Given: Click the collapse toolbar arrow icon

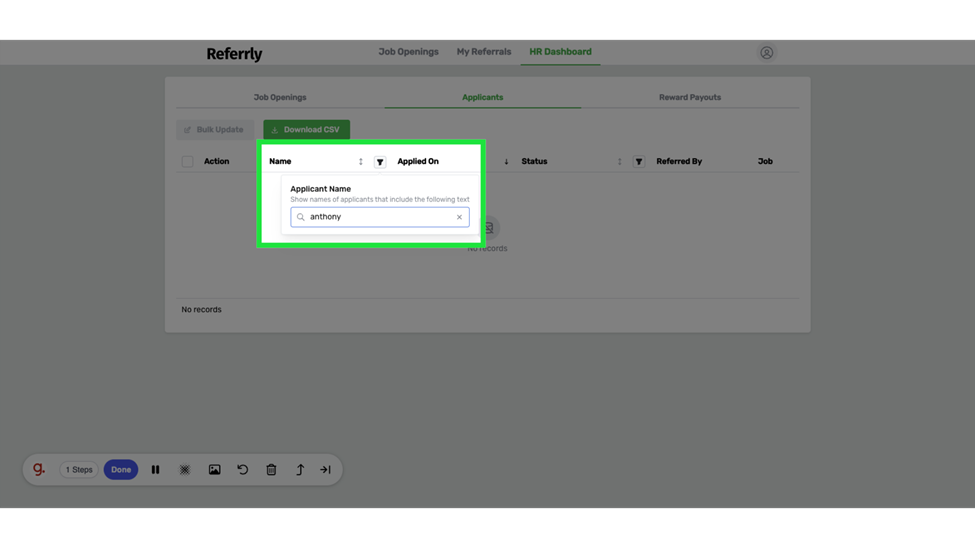Looking at the screenshot, I should tap(326, 470).
